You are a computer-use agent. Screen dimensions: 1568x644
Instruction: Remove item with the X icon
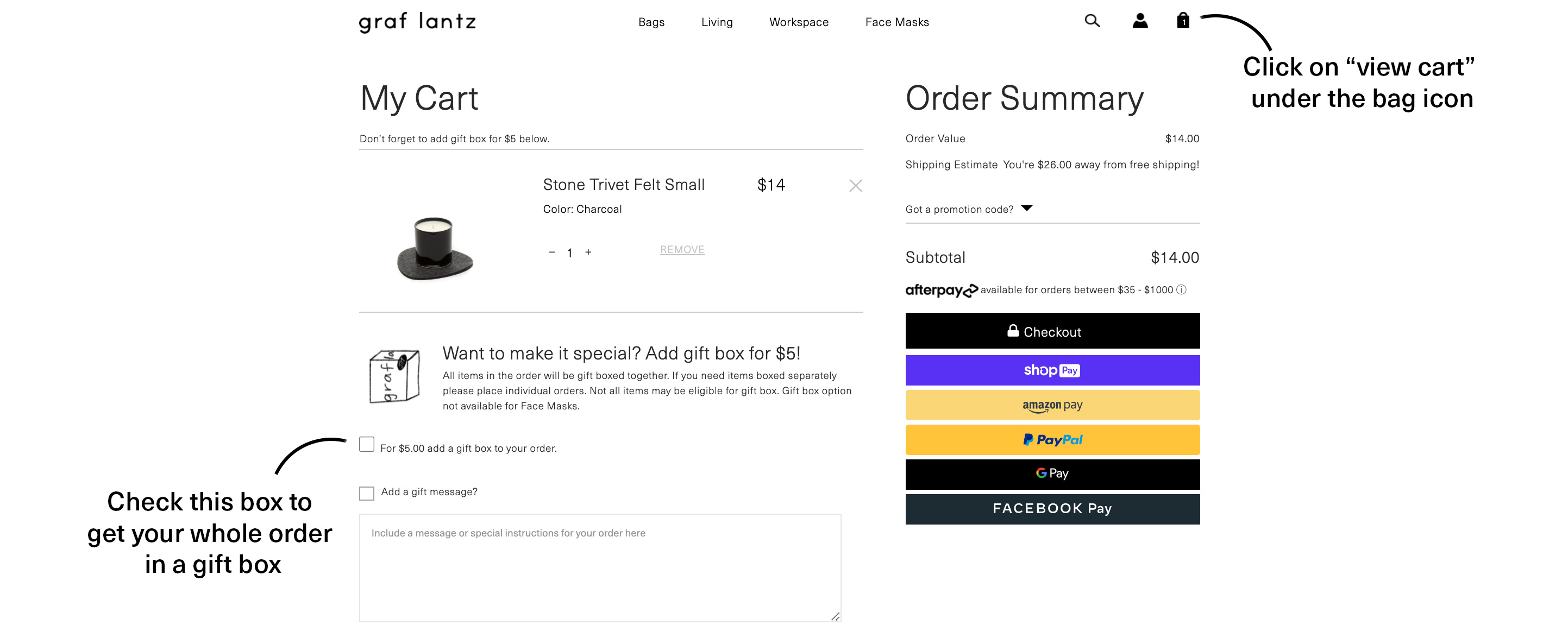pyautogui.click(x=855, y=186)
